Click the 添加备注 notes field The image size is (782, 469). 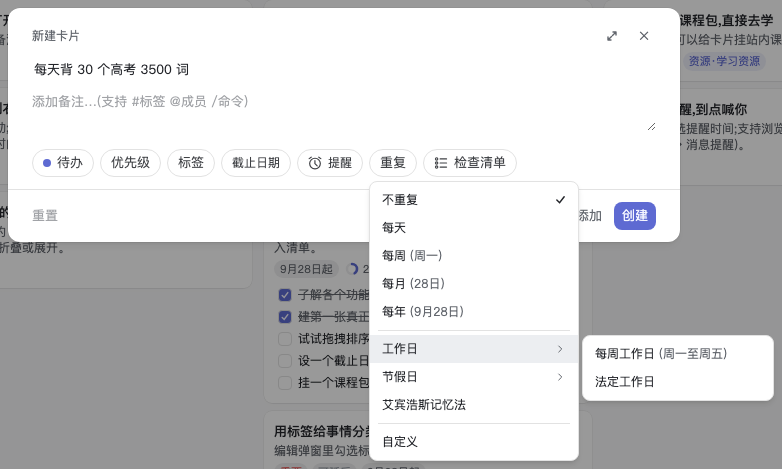[344, 113]
